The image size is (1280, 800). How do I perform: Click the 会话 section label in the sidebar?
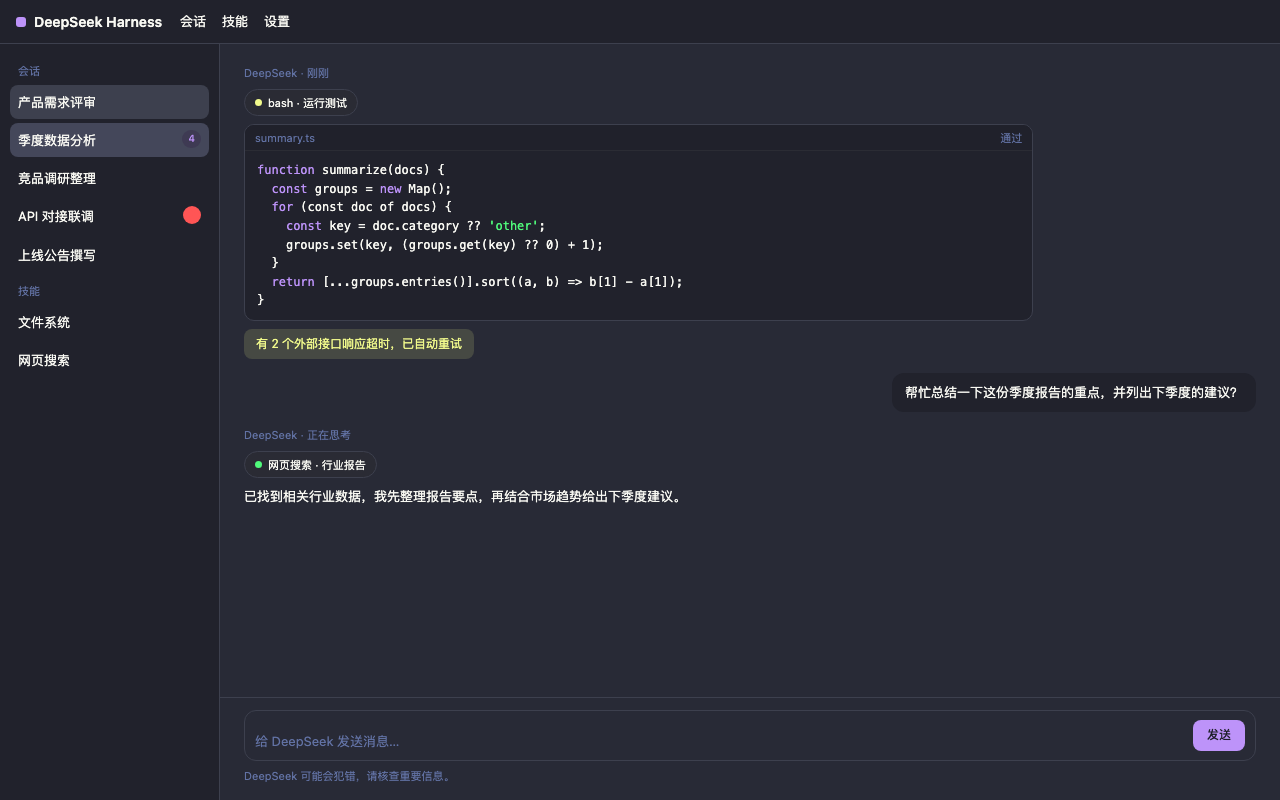[x=29, y=71]
